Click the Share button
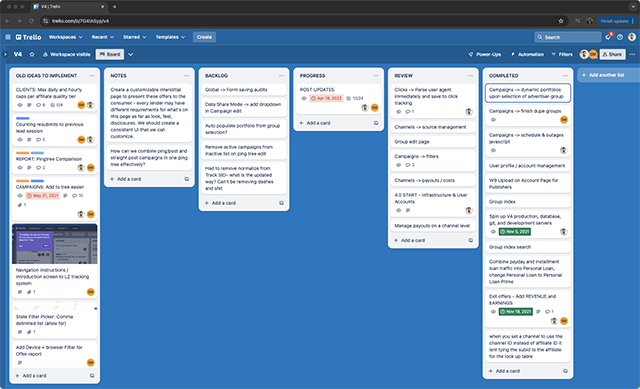640x389 pixels. coord(612,54)
